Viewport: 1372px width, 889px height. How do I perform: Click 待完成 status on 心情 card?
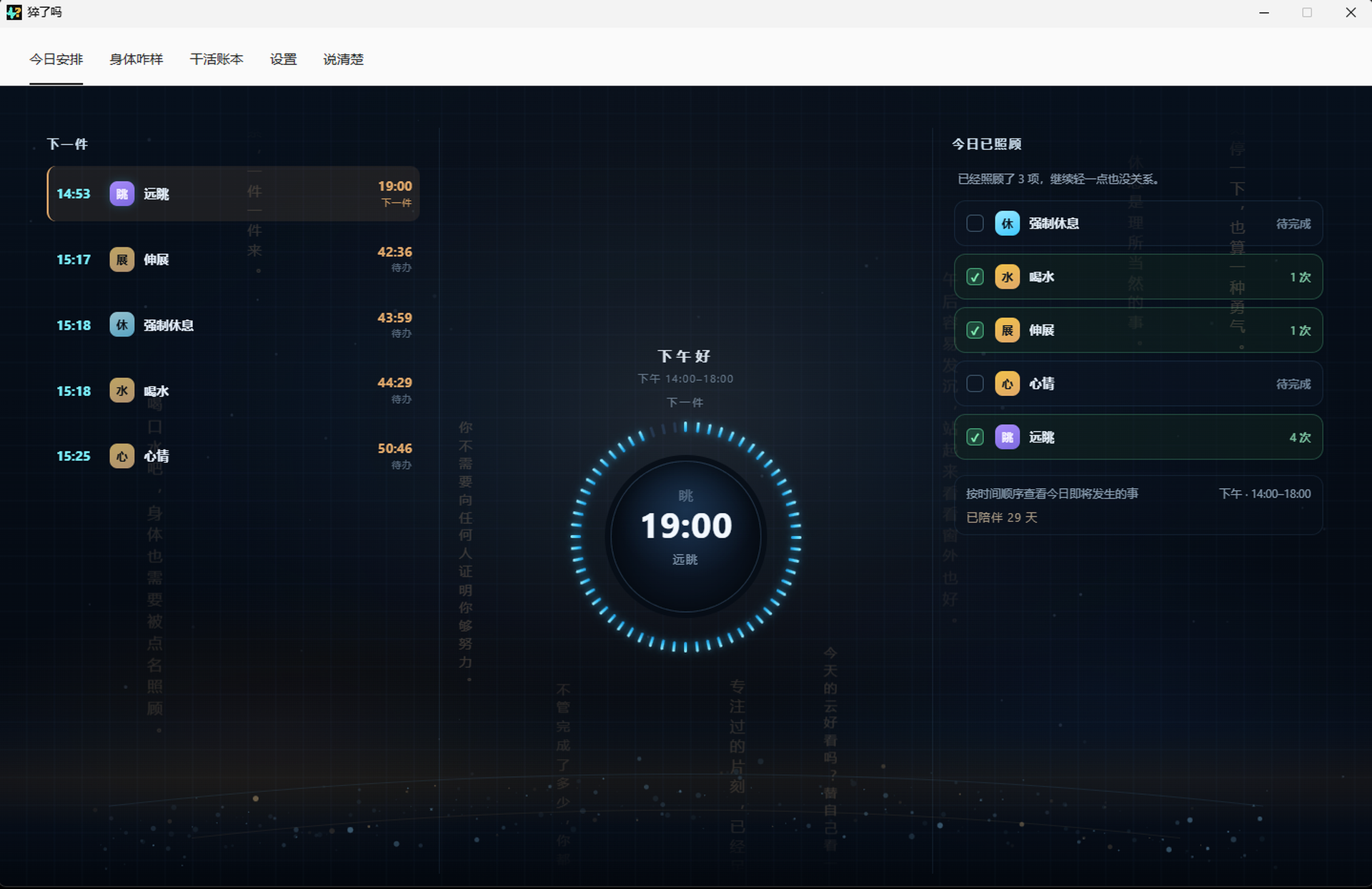click(x=1293, y=384)
